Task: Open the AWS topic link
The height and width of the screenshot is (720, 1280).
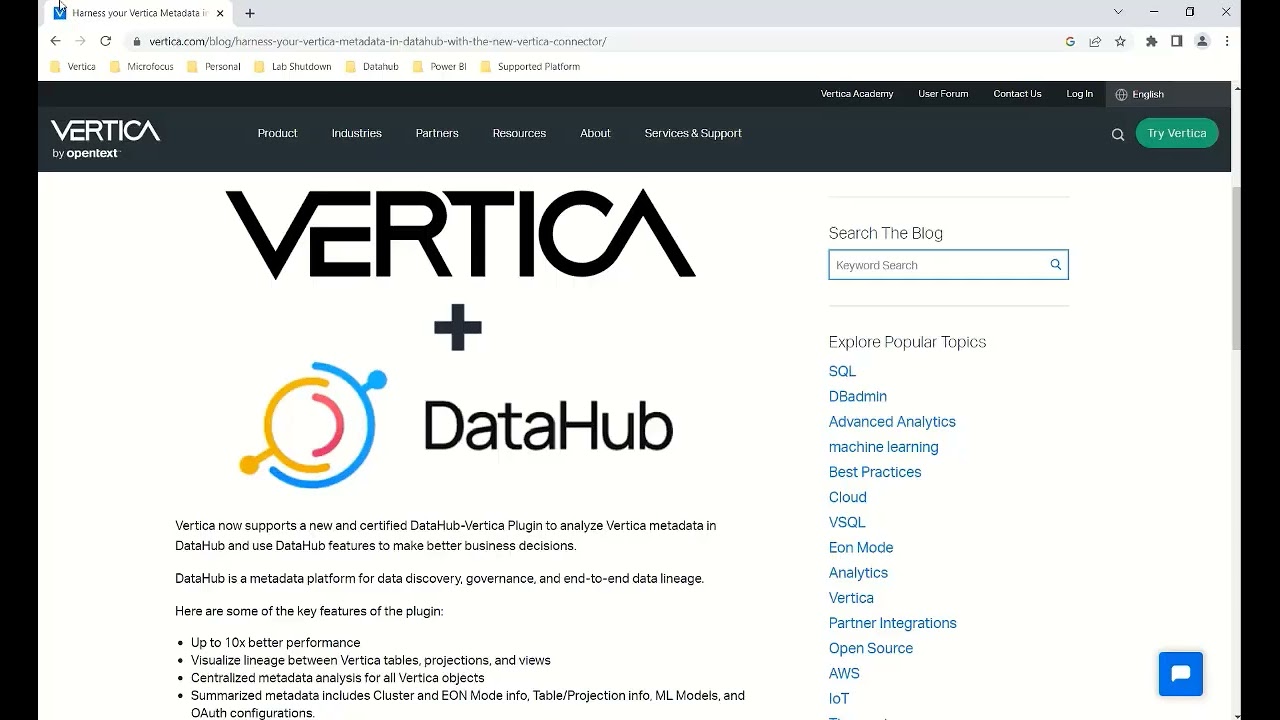Action: click(844, 673)
